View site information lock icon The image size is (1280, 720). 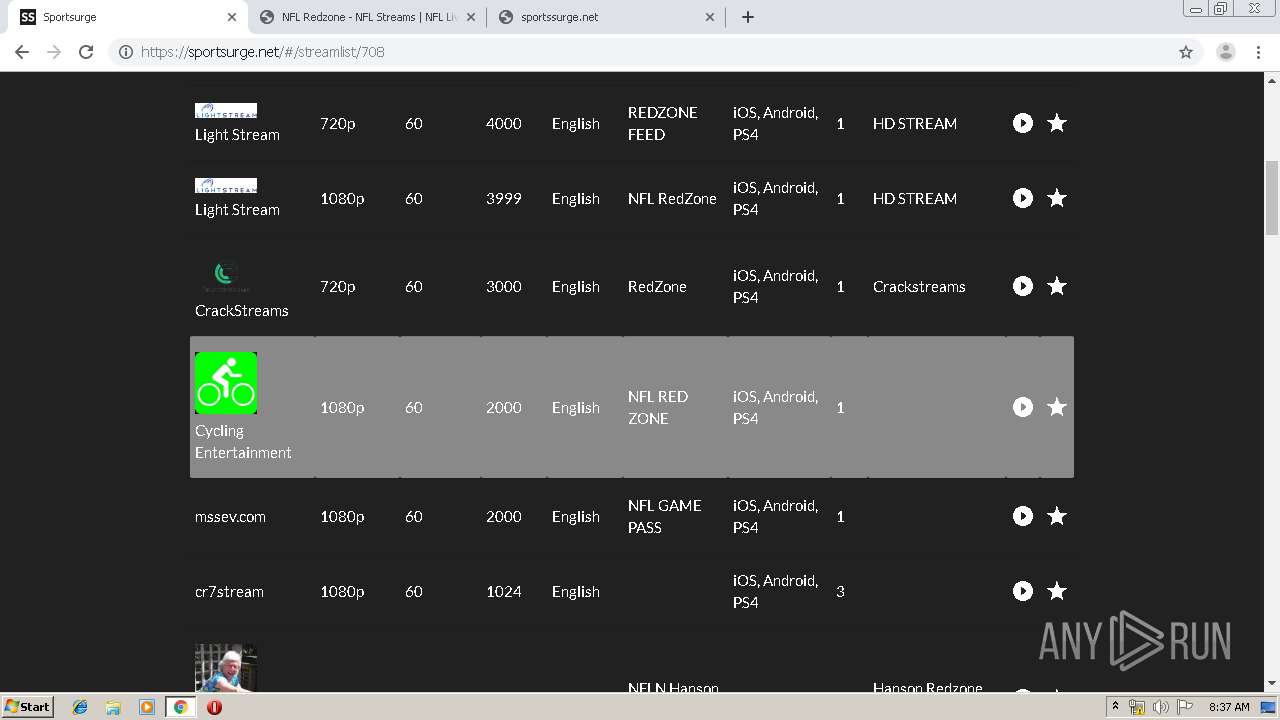(x=126, y=52)
